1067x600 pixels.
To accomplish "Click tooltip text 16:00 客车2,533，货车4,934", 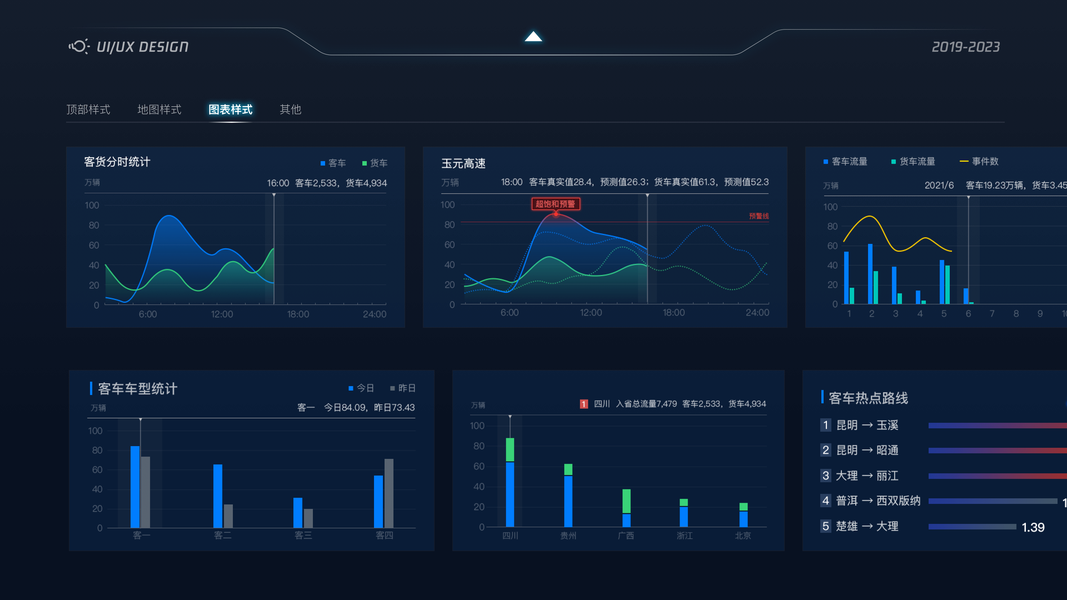I will (327, 183).
